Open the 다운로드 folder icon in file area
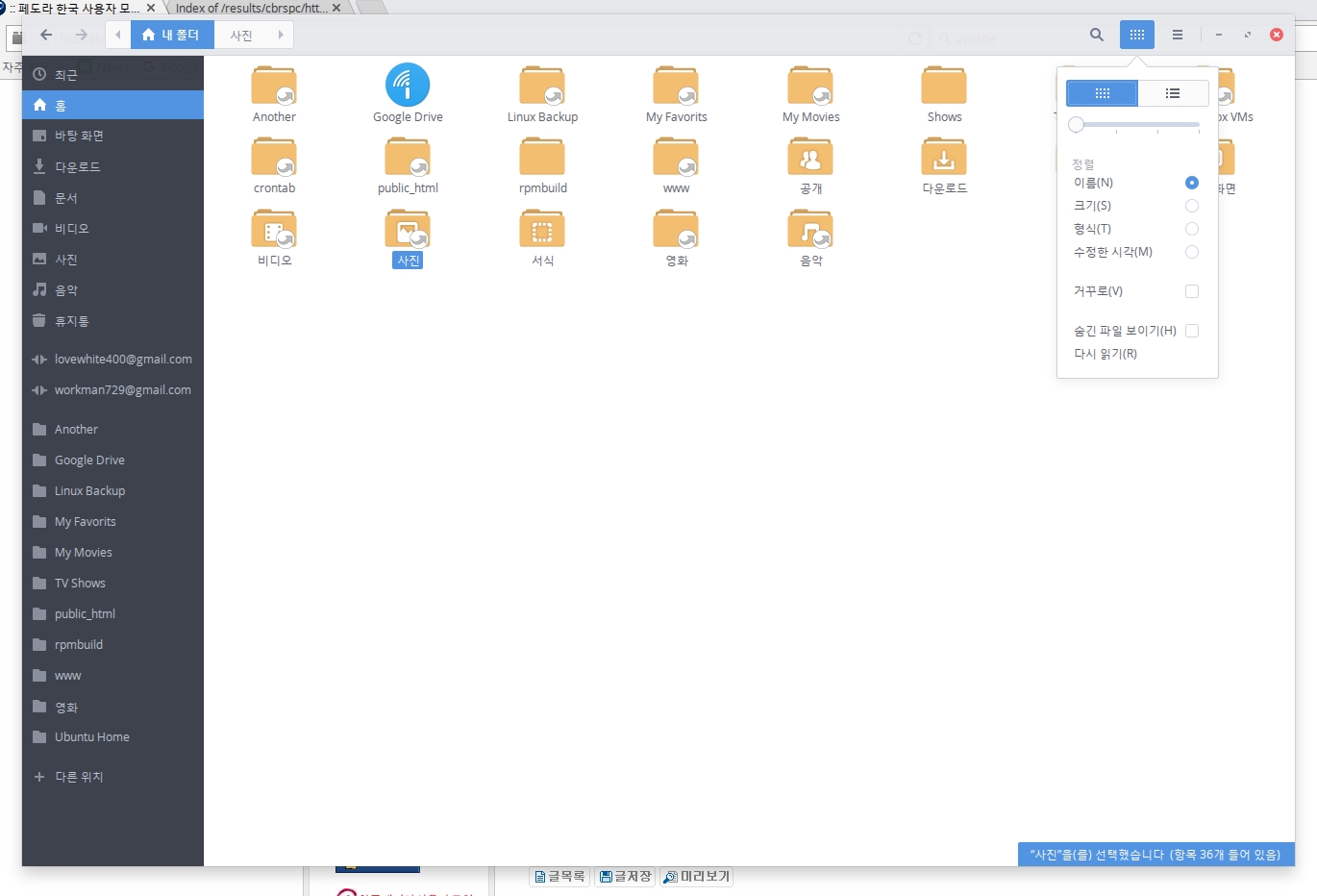This screenshot has height=896, width=1317. coord(944,157)
